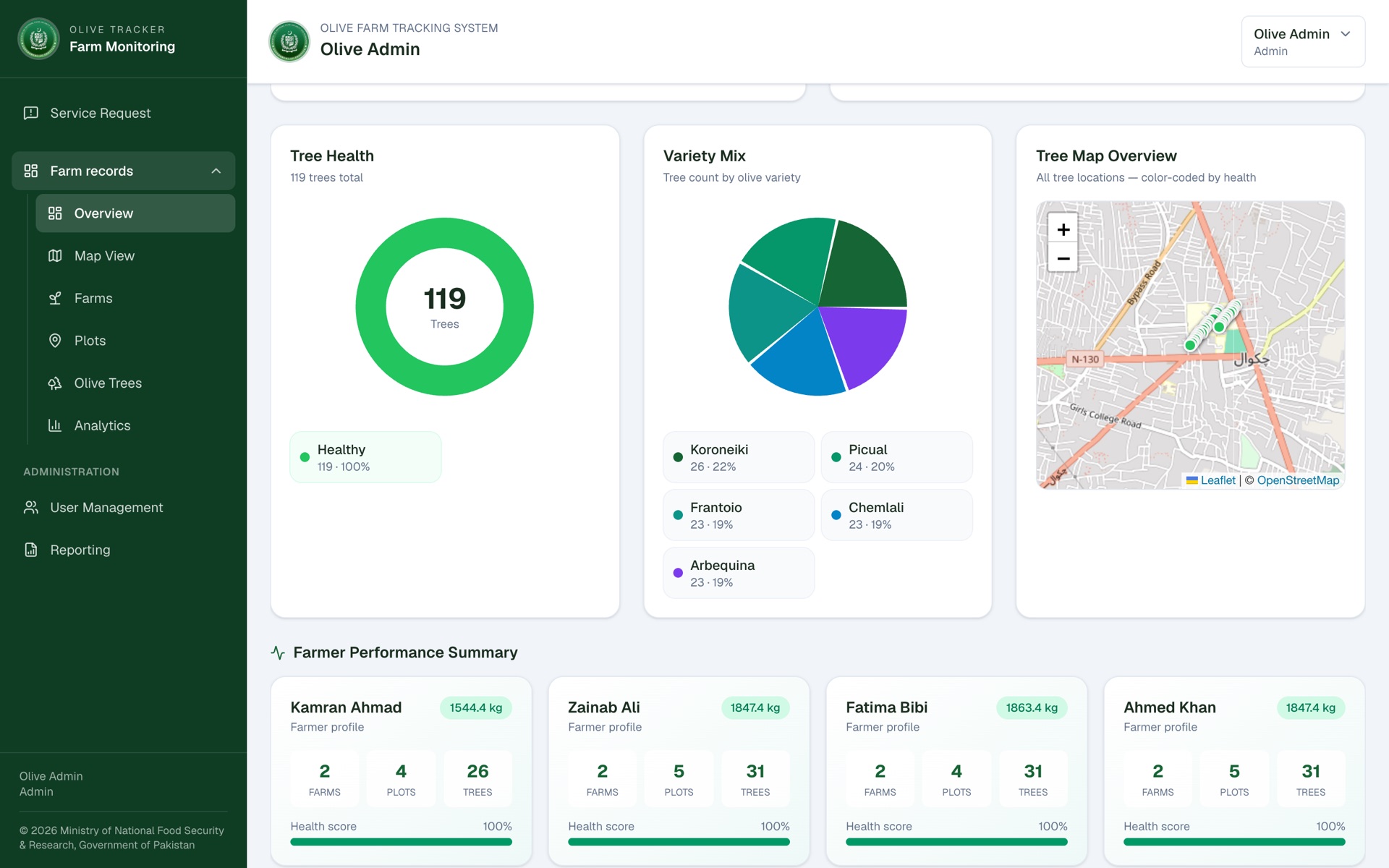Click the Farms sprout icon
This screenshot has height=868, width=1389.
click(55, 298)
